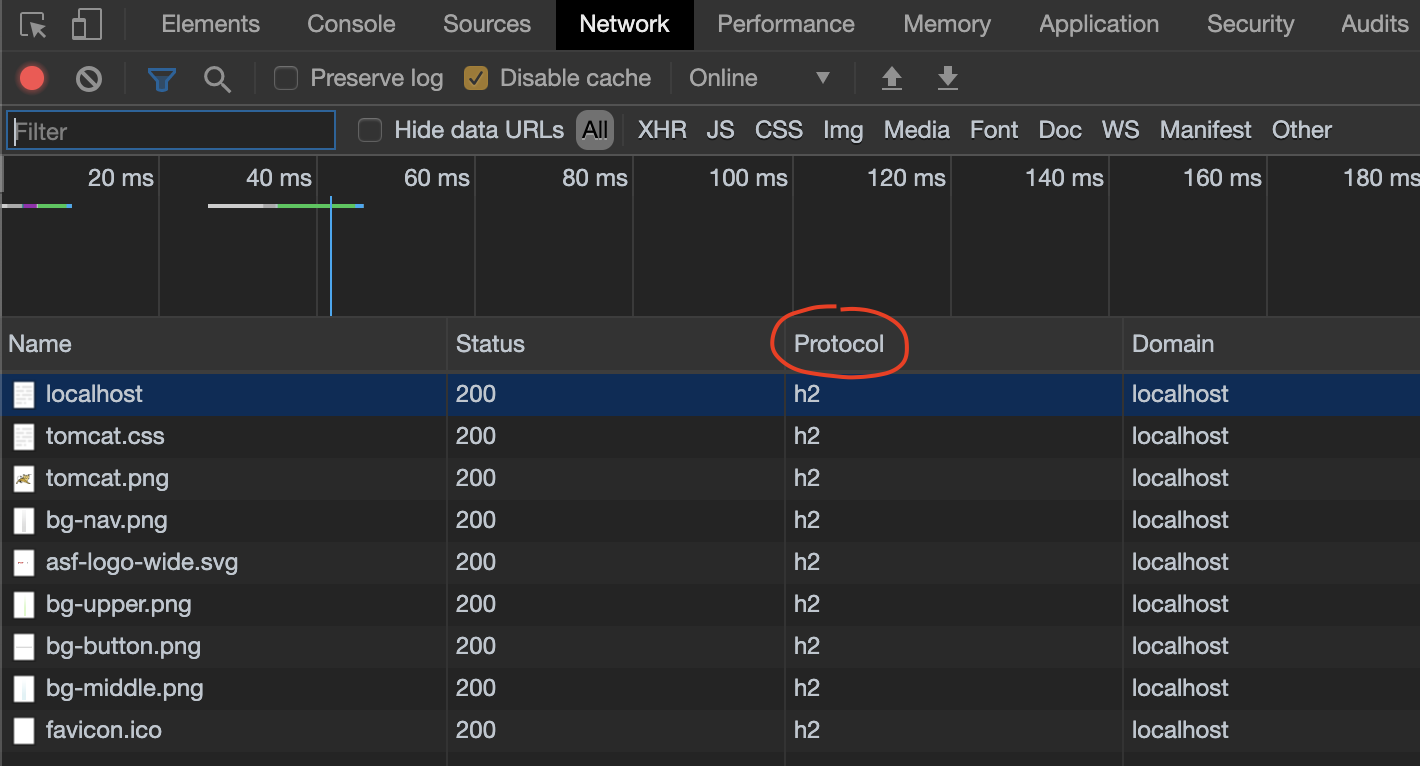Click the blue marker line in overview timeline

point(331,257)
